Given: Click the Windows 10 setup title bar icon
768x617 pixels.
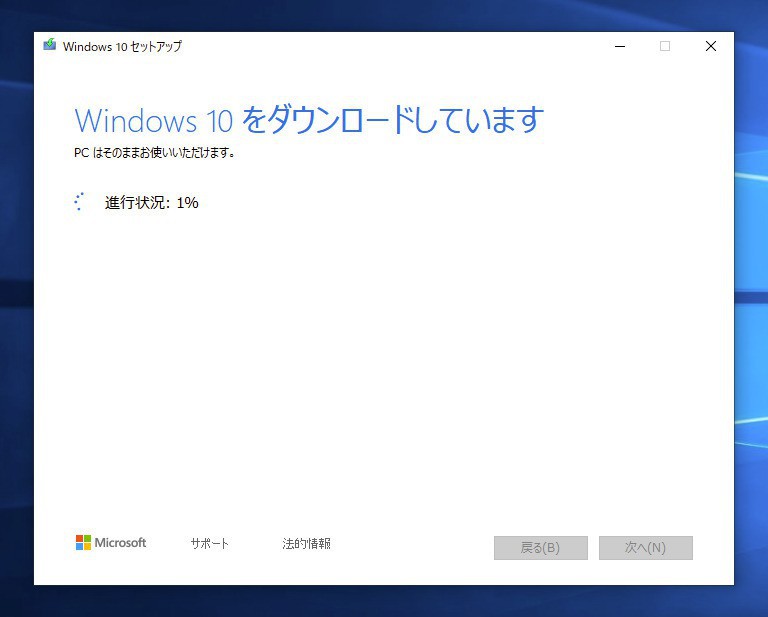Looking at the screenshot, I should click(49, 45).
